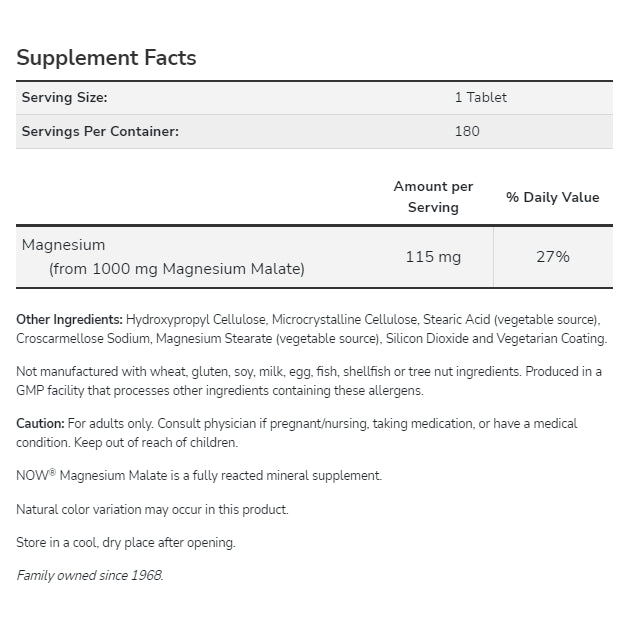Click the 180 servings value
The image size is (630, 630).
pos(467,131)
